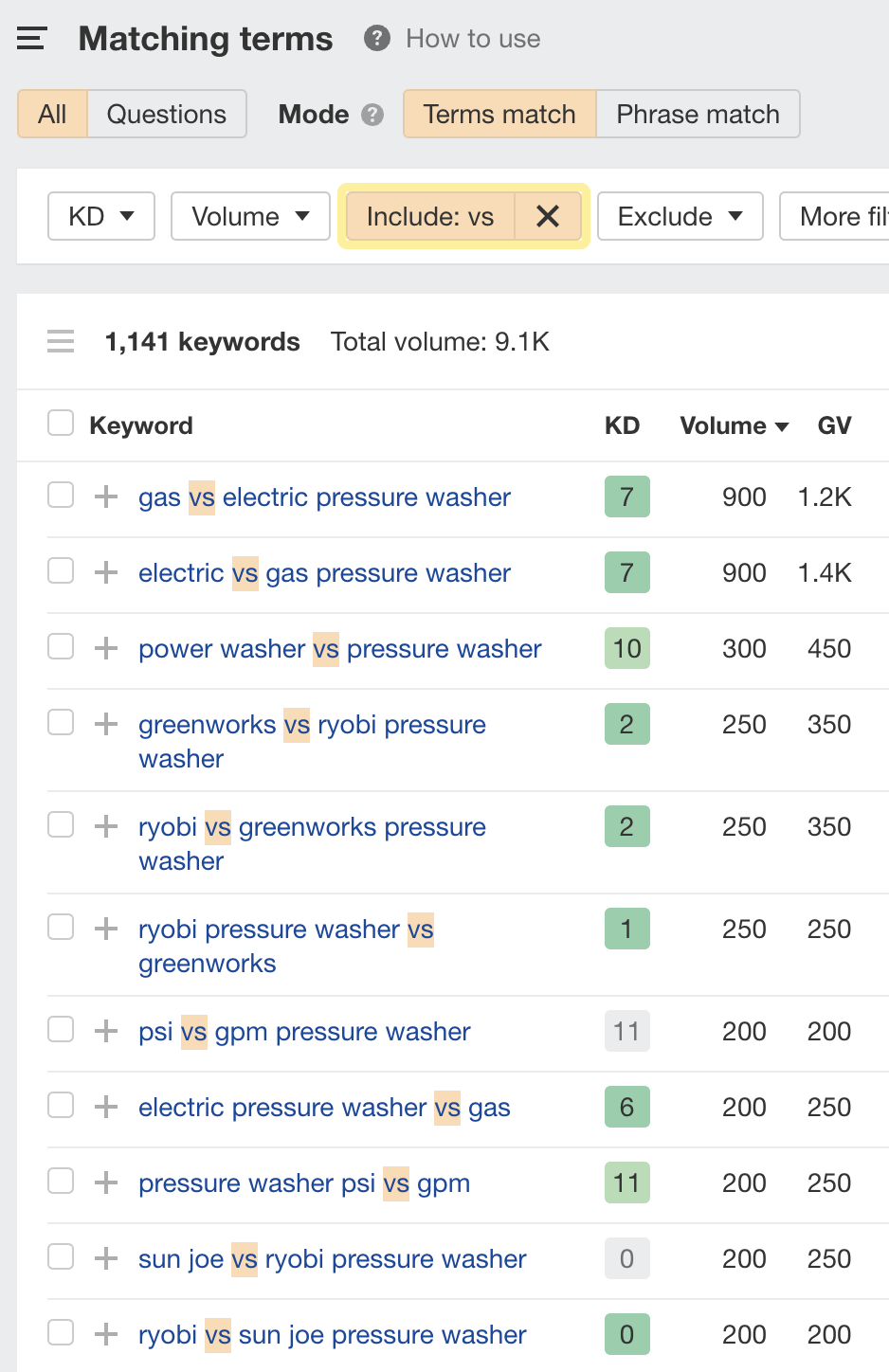889x1372 pixels.
Task: Click the "How to use" help icon
Action: [x=375, y=39]
